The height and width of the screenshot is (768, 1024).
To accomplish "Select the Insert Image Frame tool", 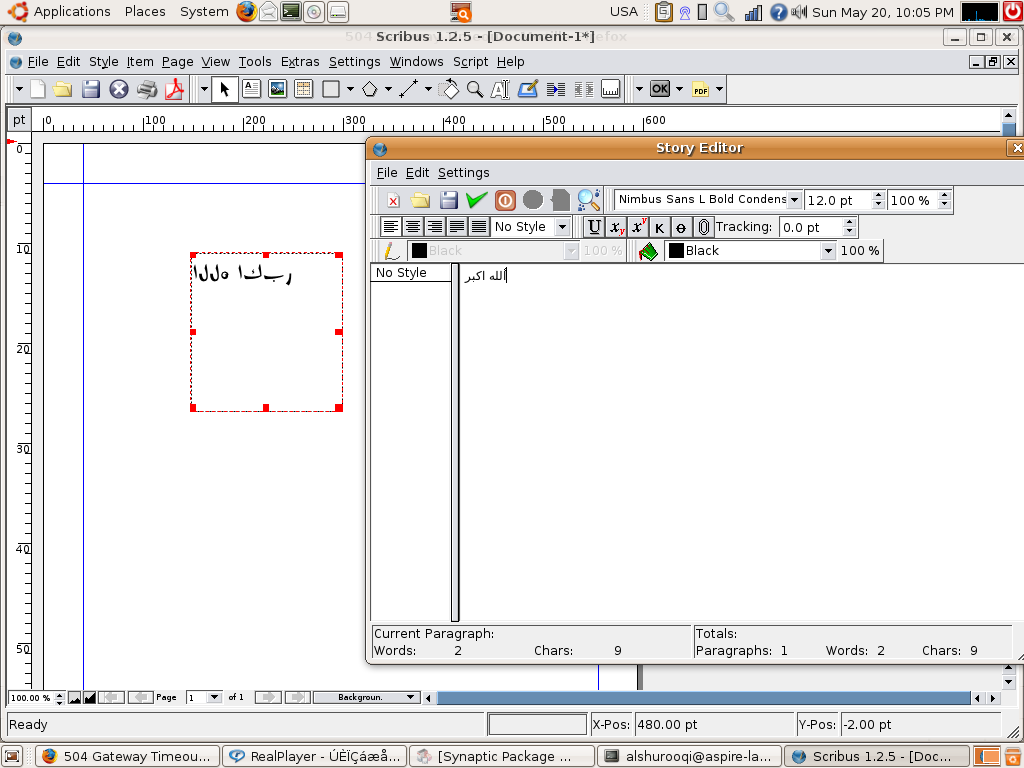I will (277, 89).
